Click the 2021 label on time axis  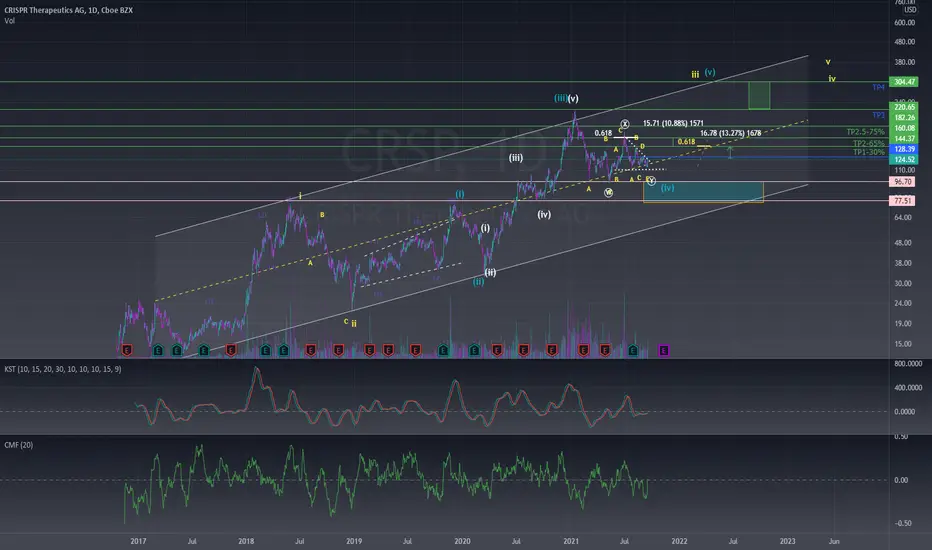click(571, 541)
